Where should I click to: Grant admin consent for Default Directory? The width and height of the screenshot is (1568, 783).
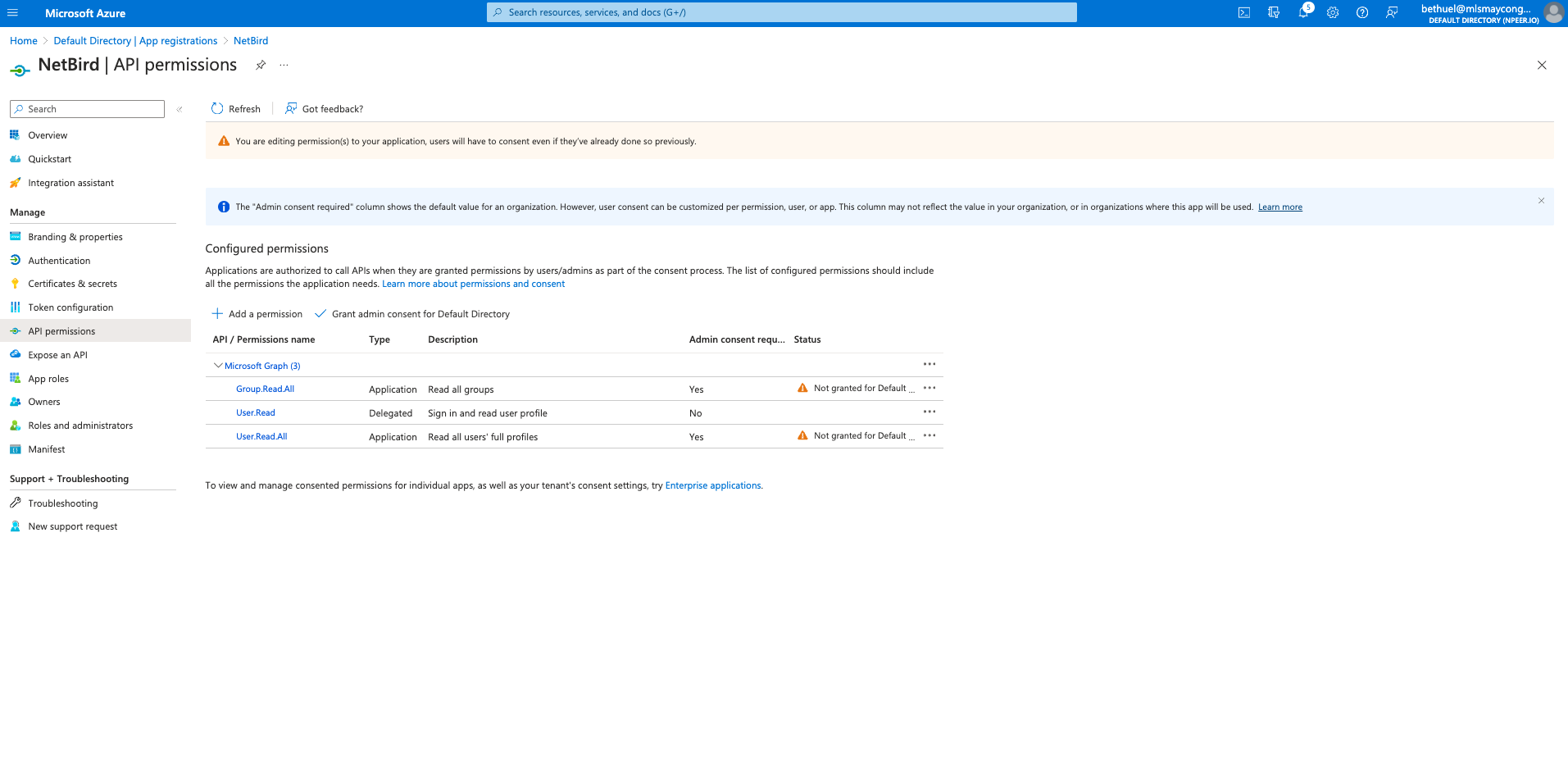pyautogui.click(x=420, y=313)
